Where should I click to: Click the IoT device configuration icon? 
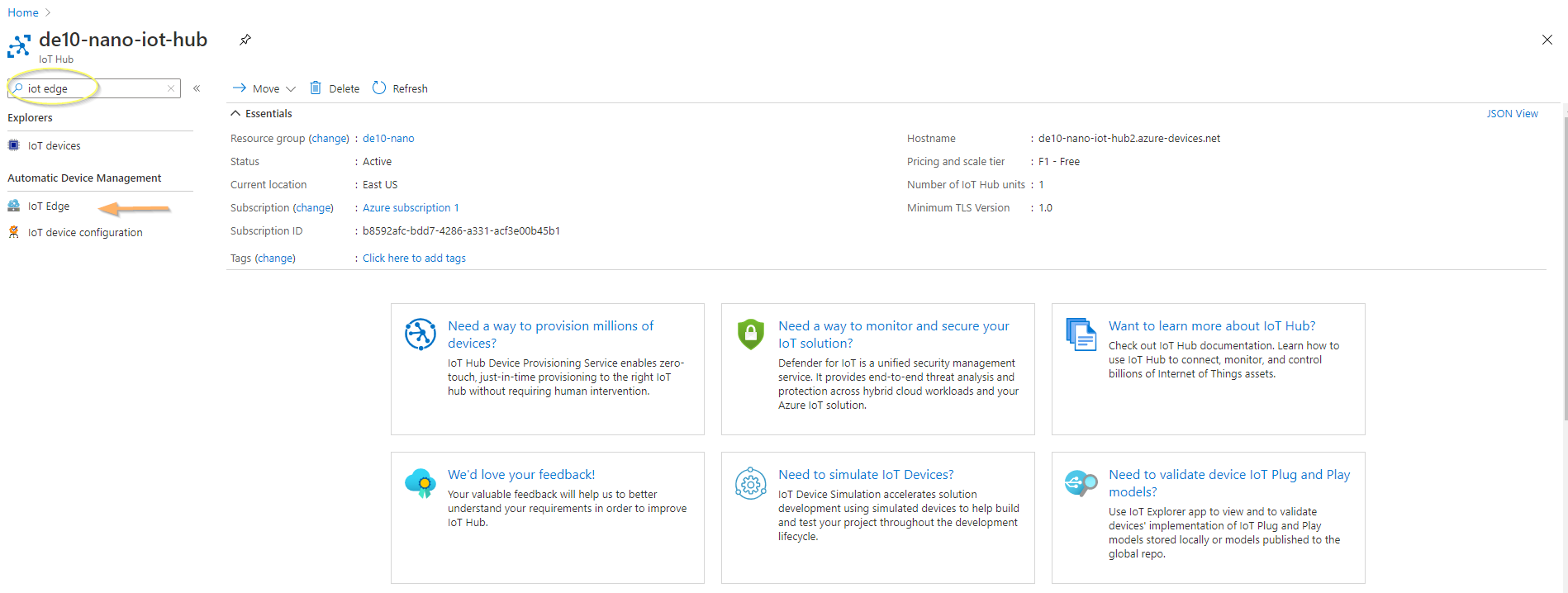14,232
